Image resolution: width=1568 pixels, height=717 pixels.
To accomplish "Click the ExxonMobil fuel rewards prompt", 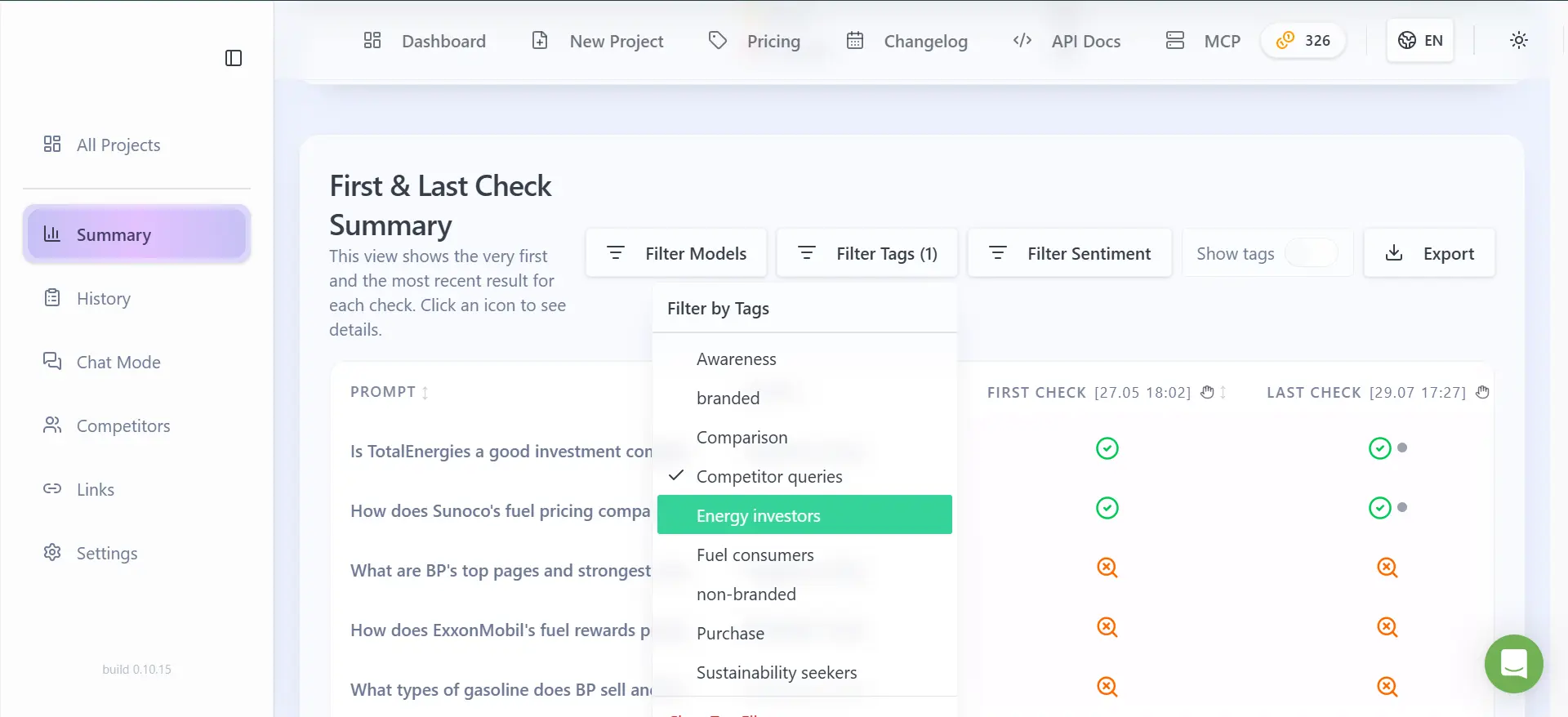I will coord(501,630).
